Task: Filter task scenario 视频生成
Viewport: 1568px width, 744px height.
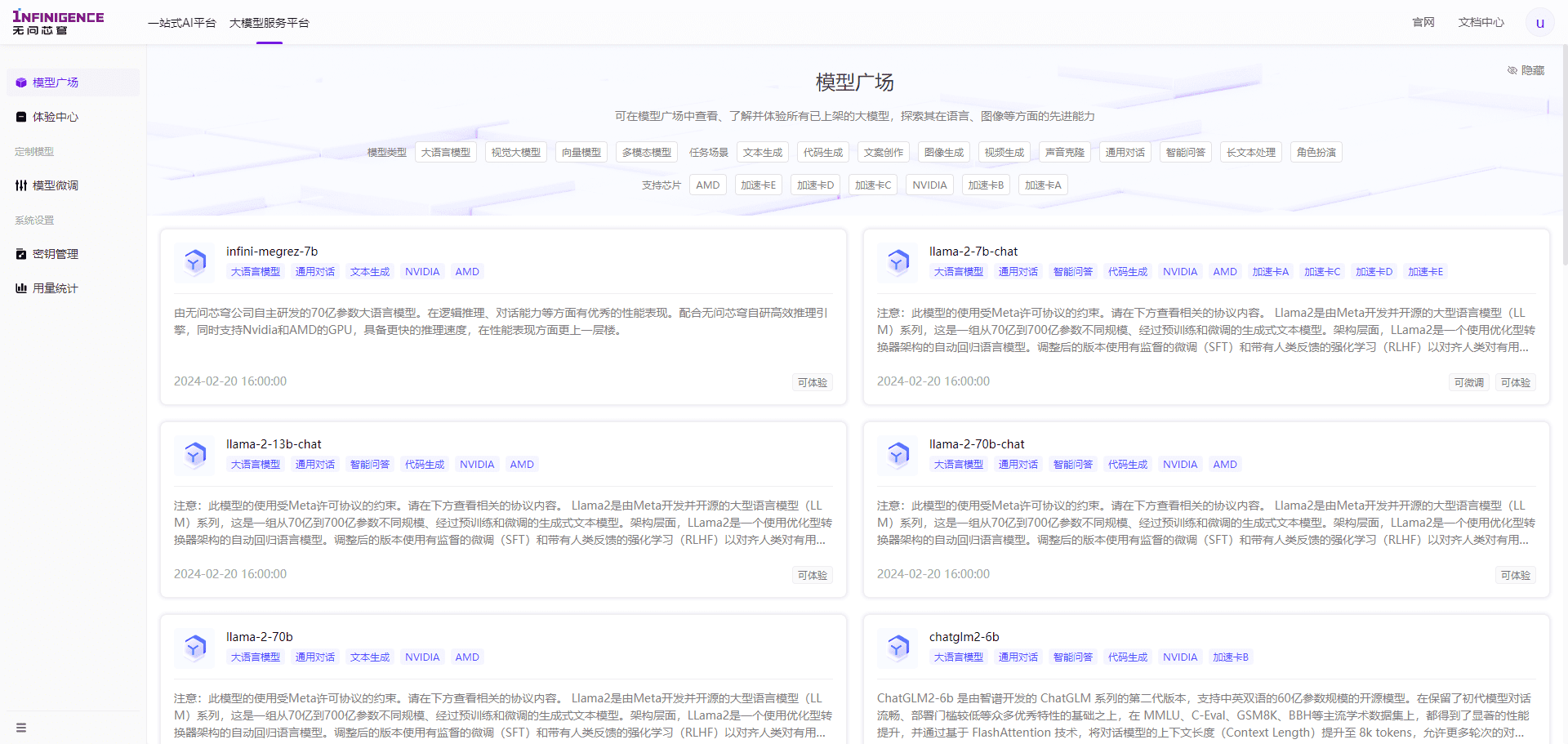Action: (1004, 152)
